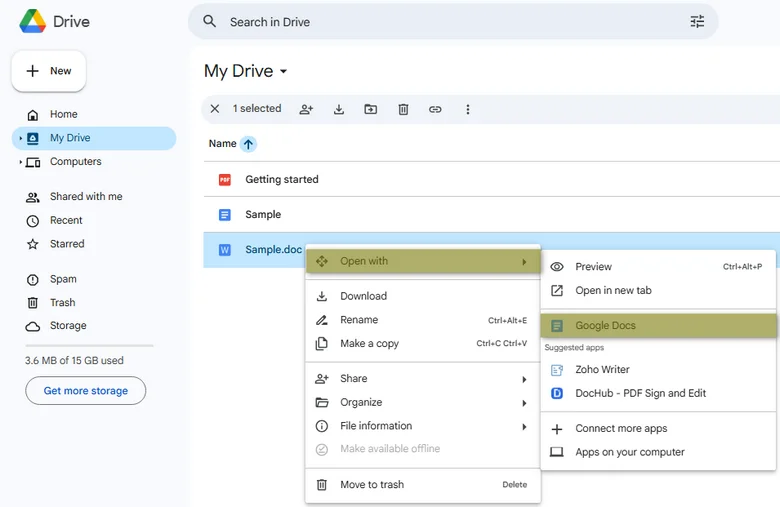
Task: Reverse sort with the Name arrow icon
Action: tap(248, 144)
